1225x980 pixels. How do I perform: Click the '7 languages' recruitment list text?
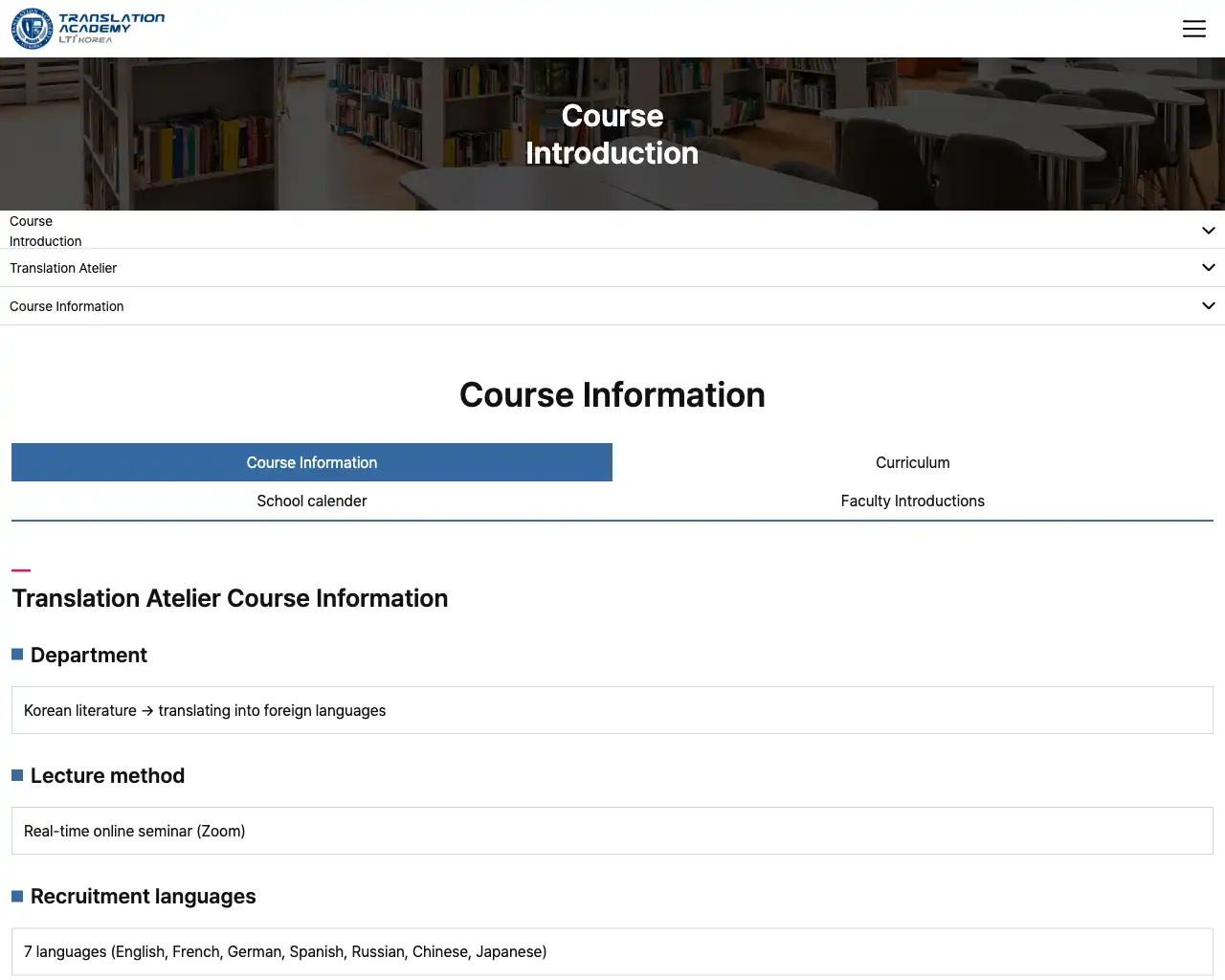click(x=285, y=951)
